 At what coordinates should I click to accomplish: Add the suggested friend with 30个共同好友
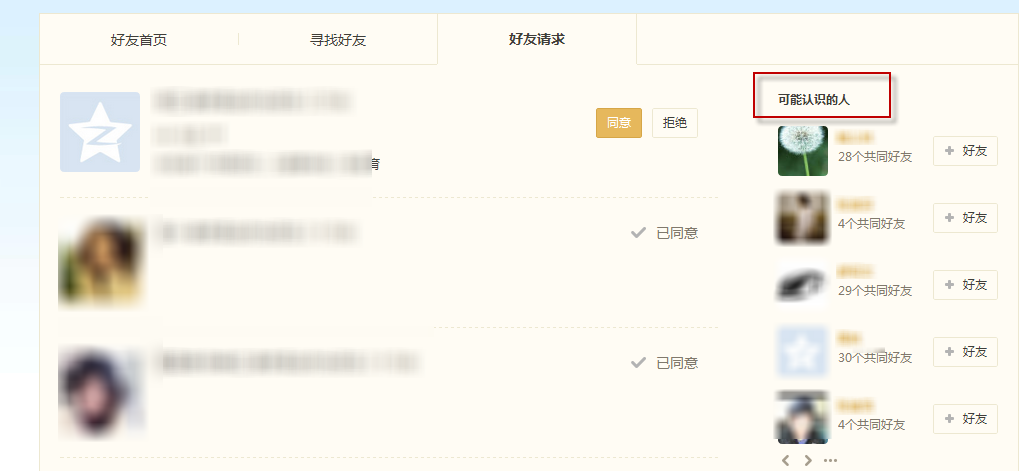pyautogui.click(x=965, y=351)
